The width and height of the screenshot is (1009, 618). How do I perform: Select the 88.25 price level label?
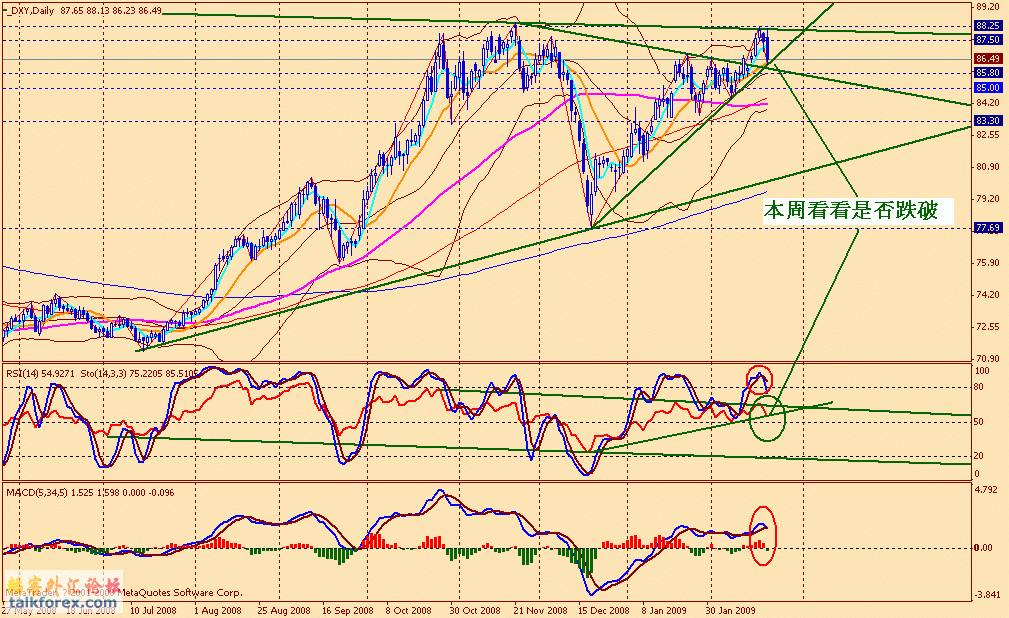coord(988,26)
